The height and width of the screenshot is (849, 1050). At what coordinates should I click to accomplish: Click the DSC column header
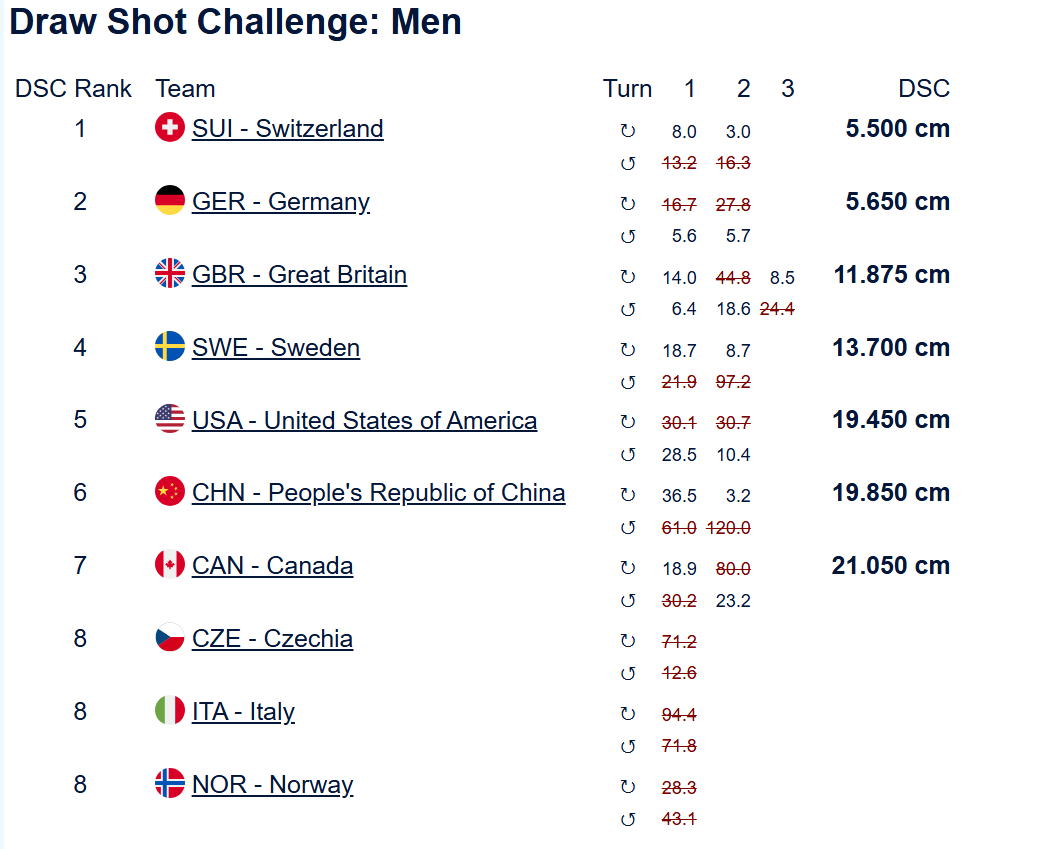[923, 89]
